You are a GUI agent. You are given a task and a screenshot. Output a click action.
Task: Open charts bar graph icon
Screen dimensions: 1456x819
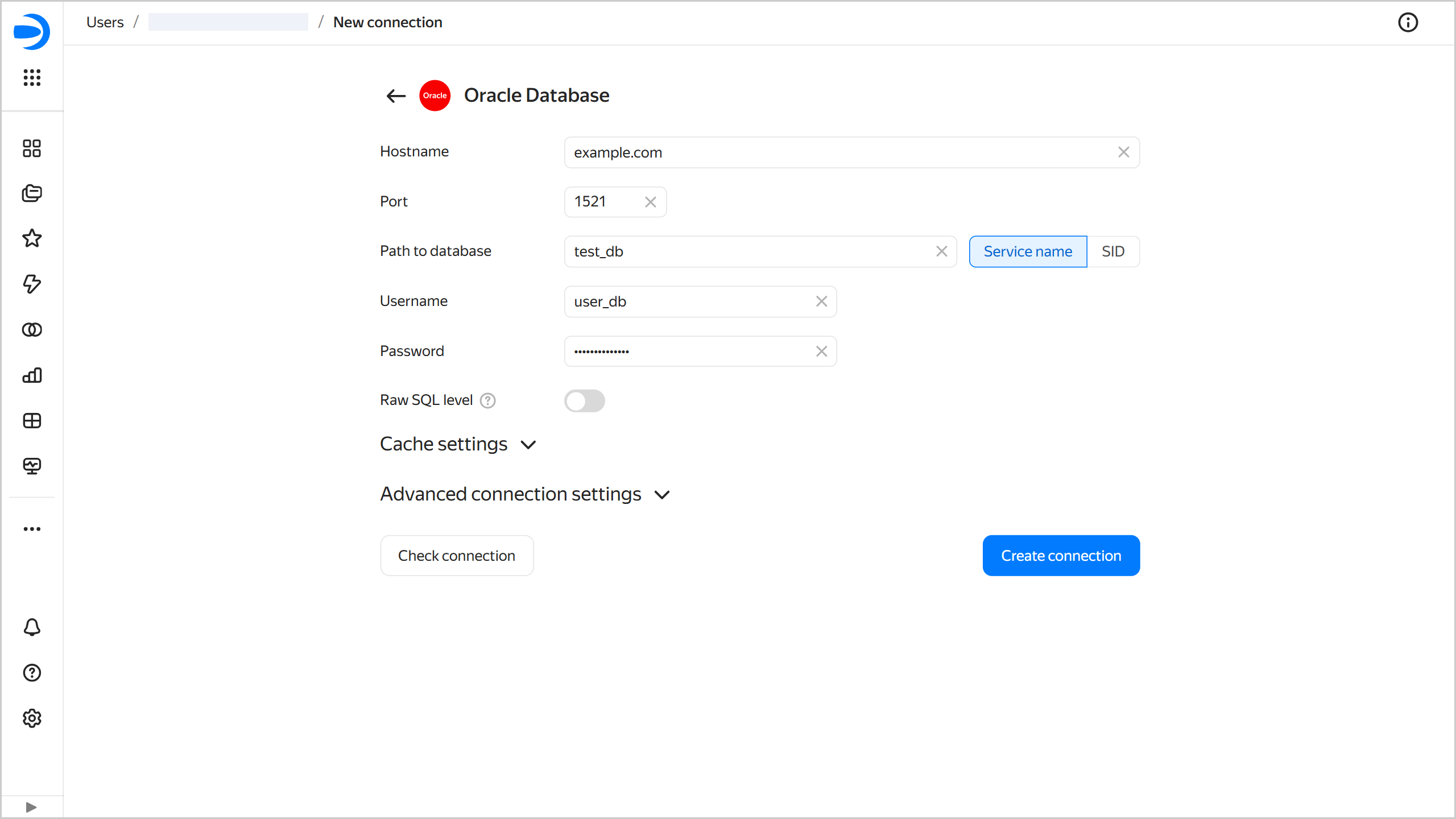click(32, 375)
